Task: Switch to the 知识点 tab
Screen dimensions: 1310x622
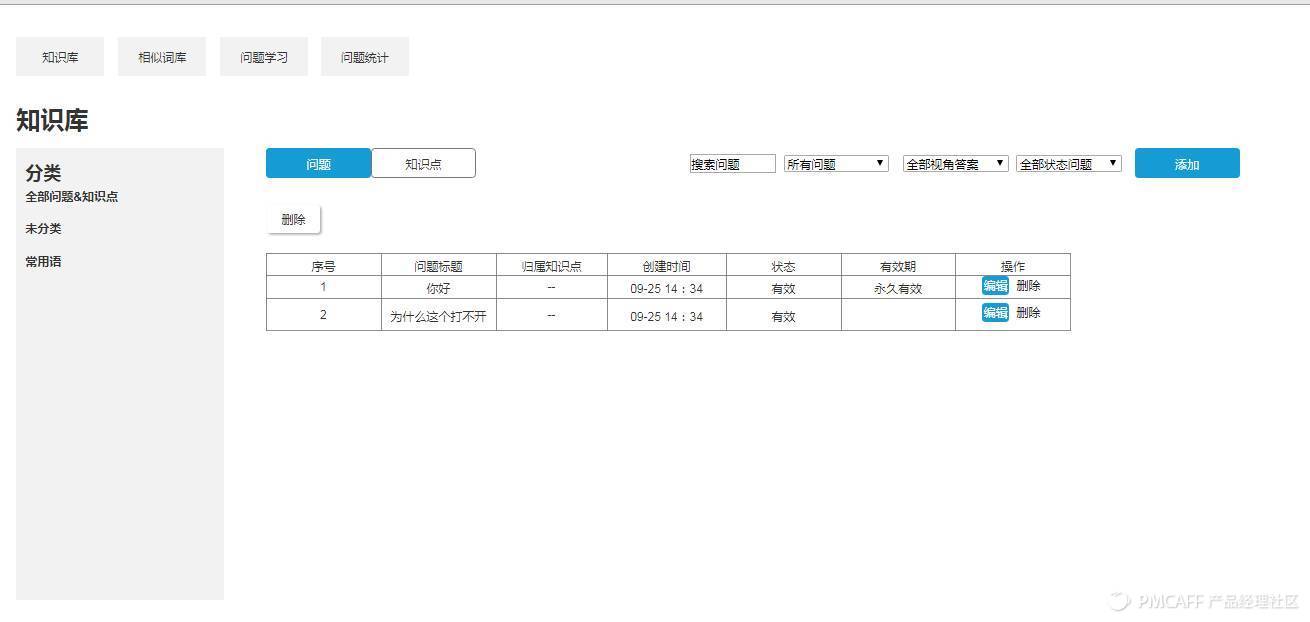Action: click(x=422, y=162)
